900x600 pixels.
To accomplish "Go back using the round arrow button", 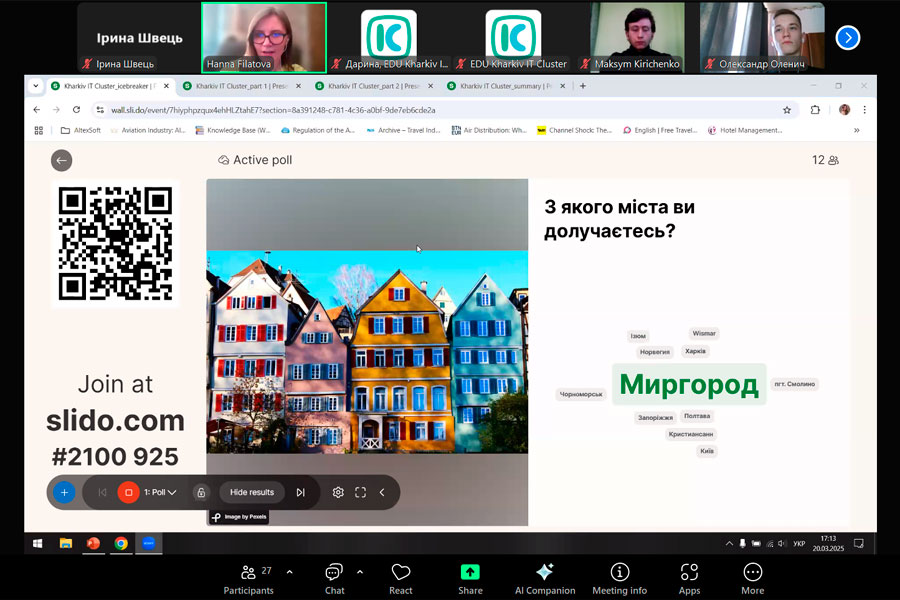I will pyautogui.click(x=62, y=160).
